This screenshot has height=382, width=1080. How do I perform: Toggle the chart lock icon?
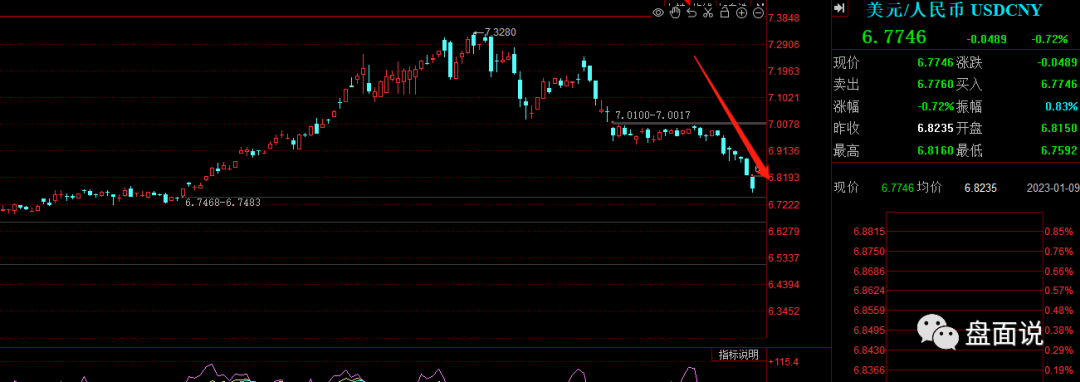(725, 12)
